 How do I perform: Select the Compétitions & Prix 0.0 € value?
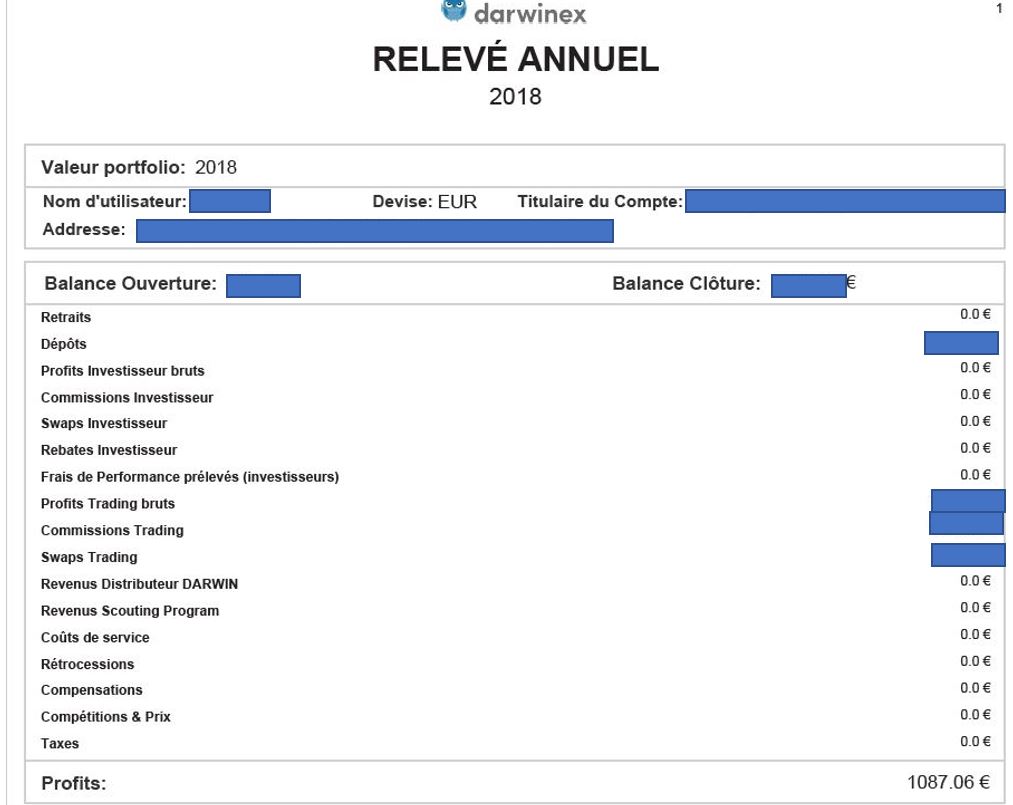975,715
